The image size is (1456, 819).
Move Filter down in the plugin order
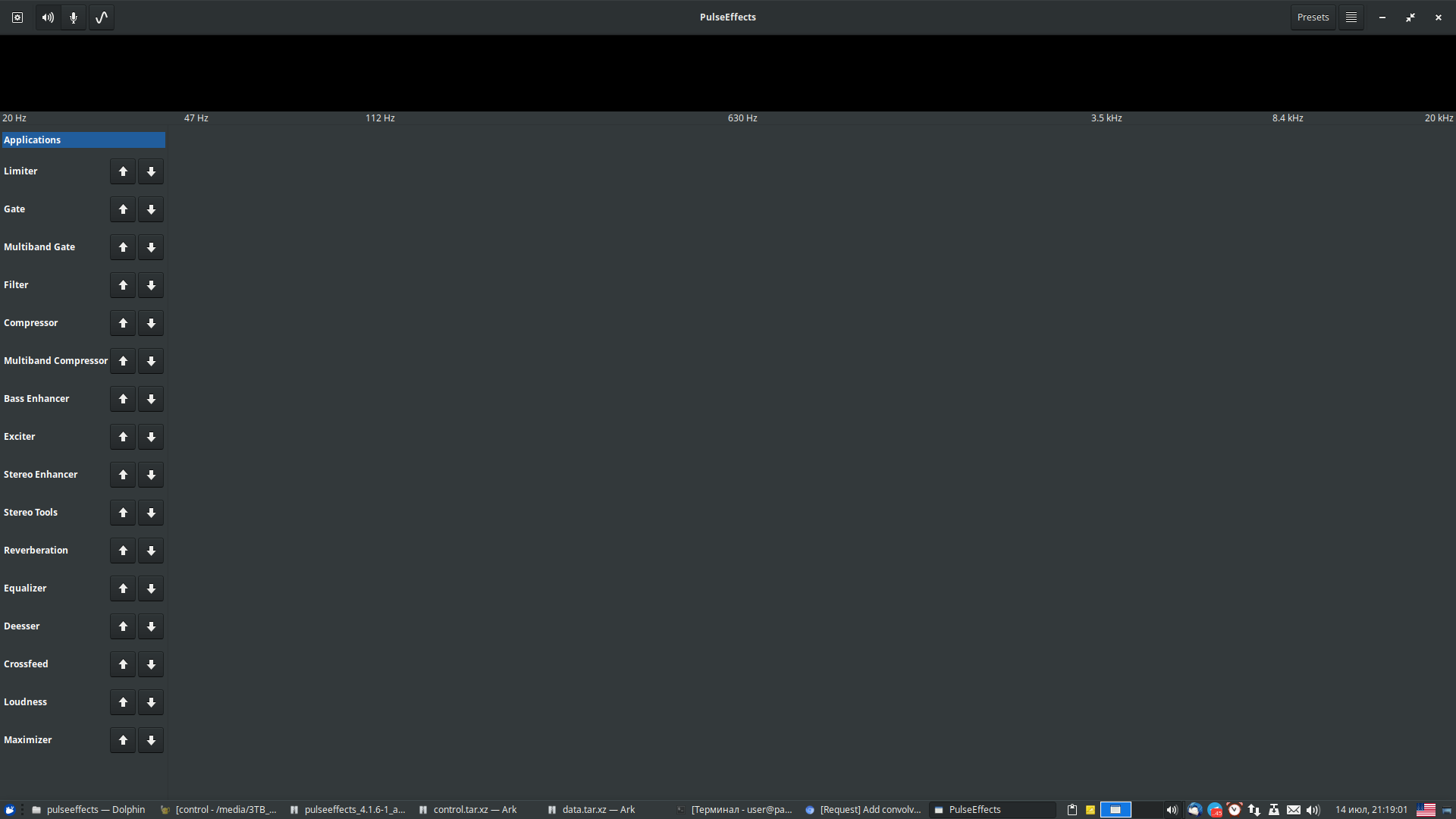tap(151, 285)
